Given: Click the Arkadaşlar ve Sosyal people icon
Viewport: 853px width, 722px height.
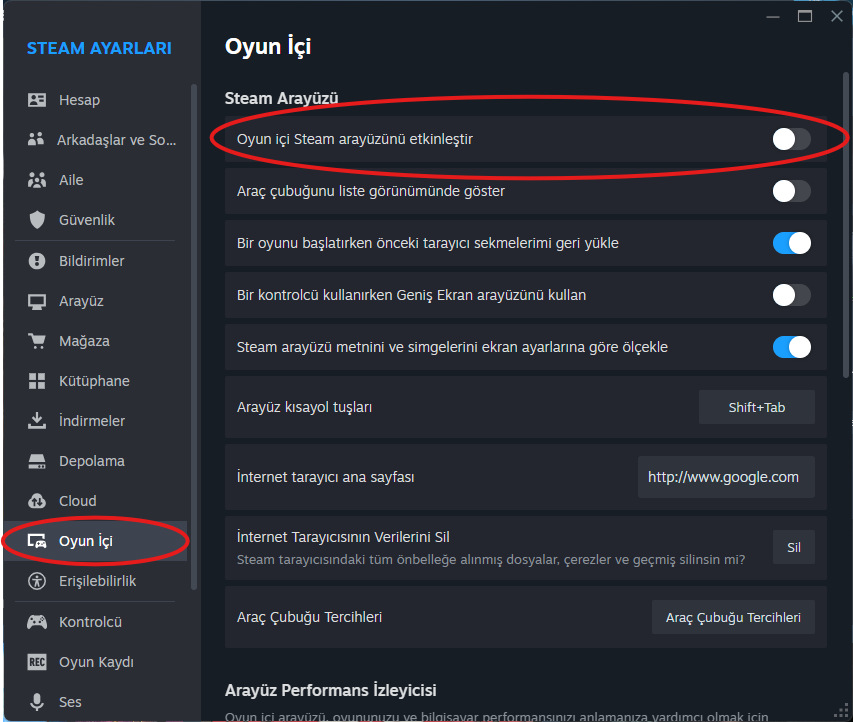Looking at the screenshot, I should (x=36, y=140).
